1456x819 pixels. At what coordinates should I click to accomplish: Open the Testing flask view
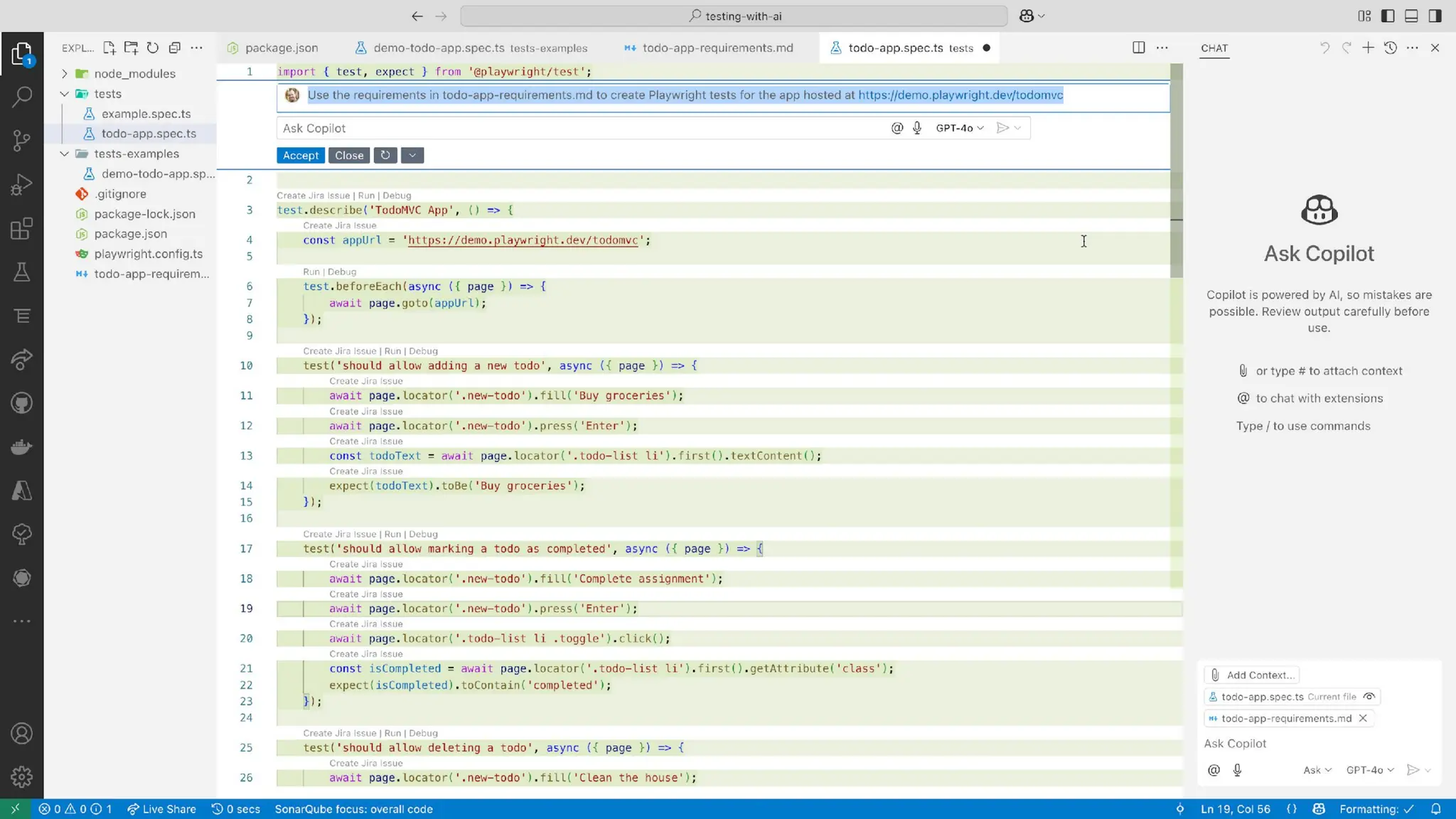coord(21,272)
